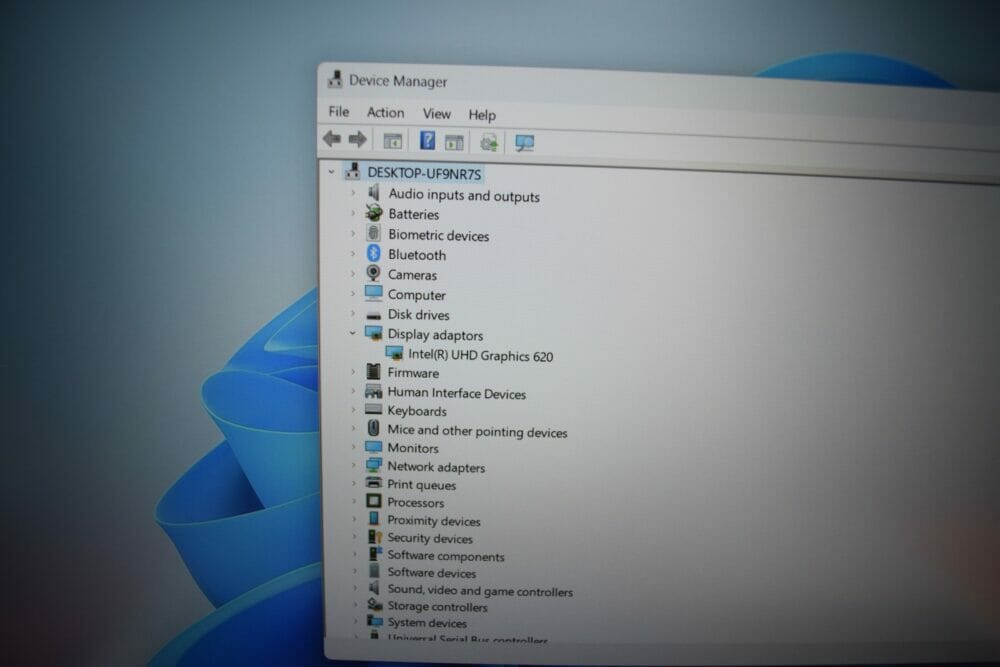Select the Monitors label
The height and width of the screenshot is (667, 1000).
coord(413,448)
